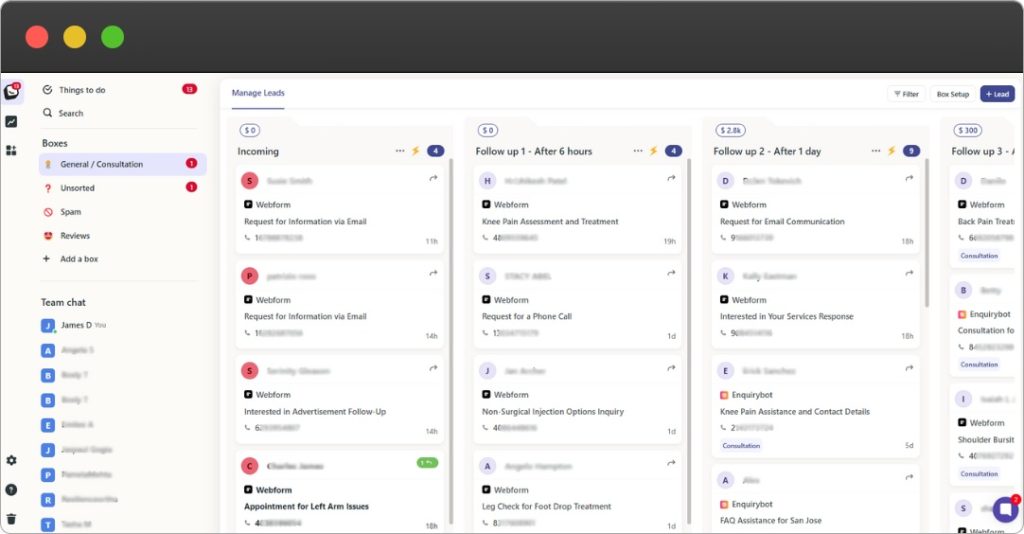Click the Incoming column scrollbar
The image size is (1024, 534).
[451, 339]
